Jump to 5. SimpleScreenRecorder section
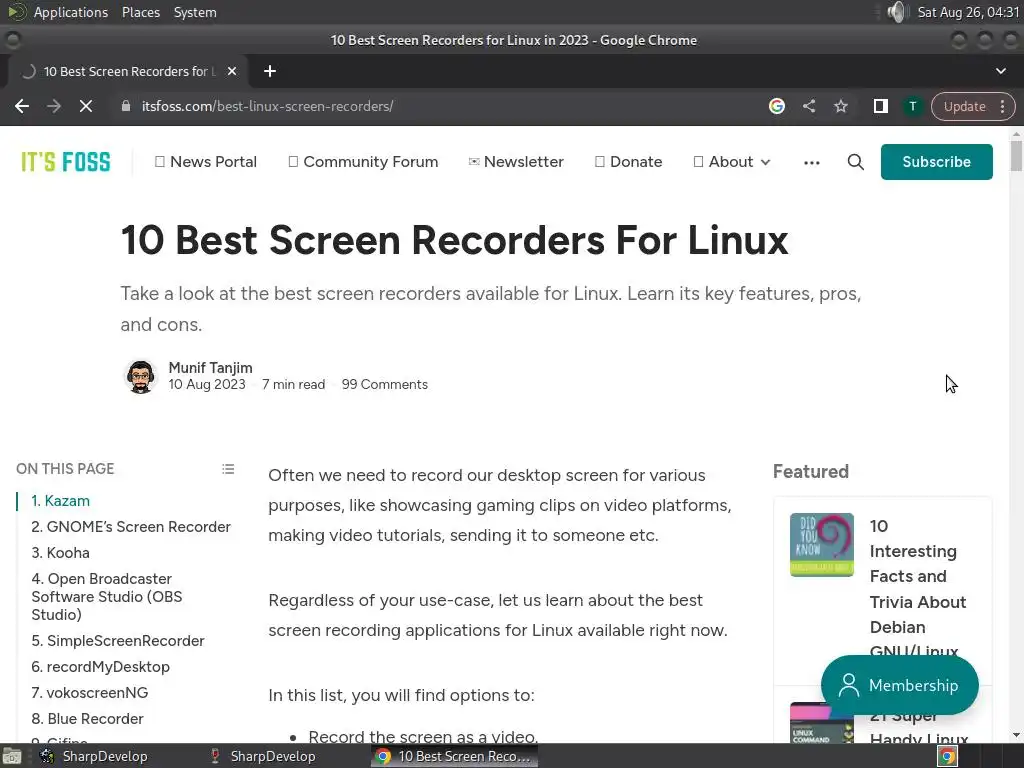The width and height of the screenshot is (1024, 768). click(x=118, y=641)
